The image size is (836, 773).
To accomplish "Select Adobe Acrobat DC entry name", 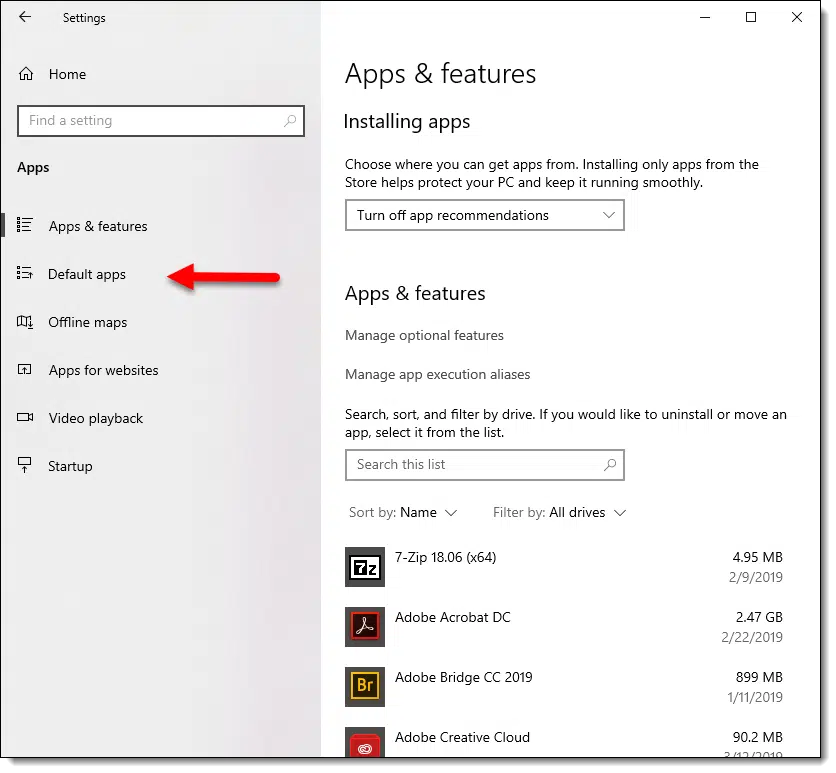I will [453, 617].
